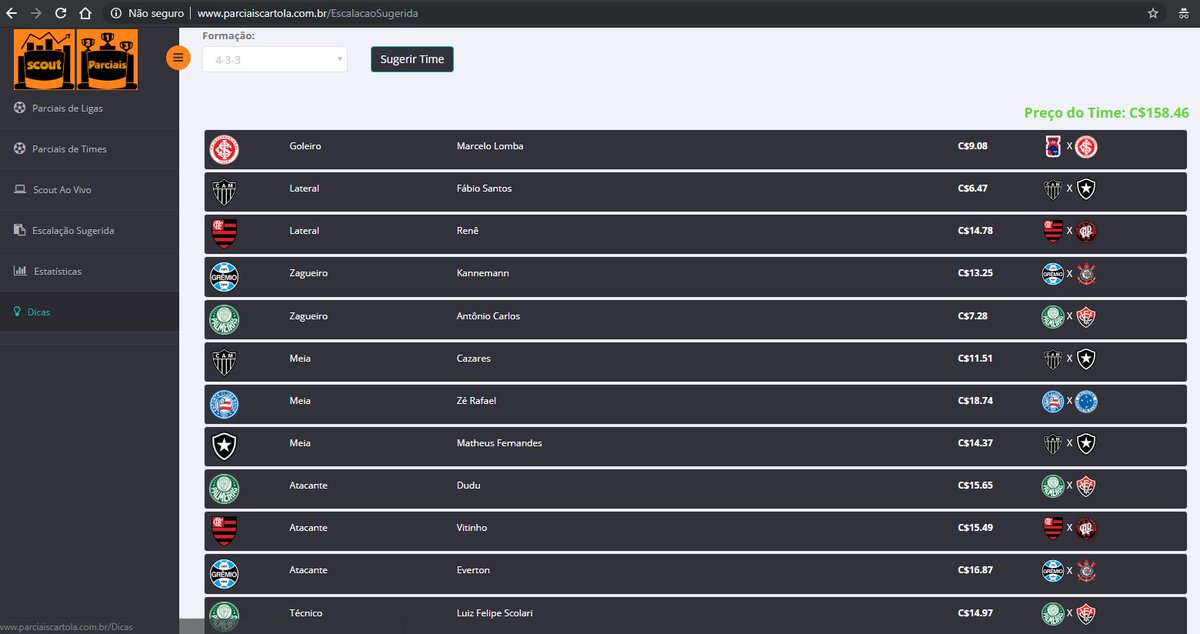Click Cruzeiro crest in Zé Rafael matchup

1086,401
